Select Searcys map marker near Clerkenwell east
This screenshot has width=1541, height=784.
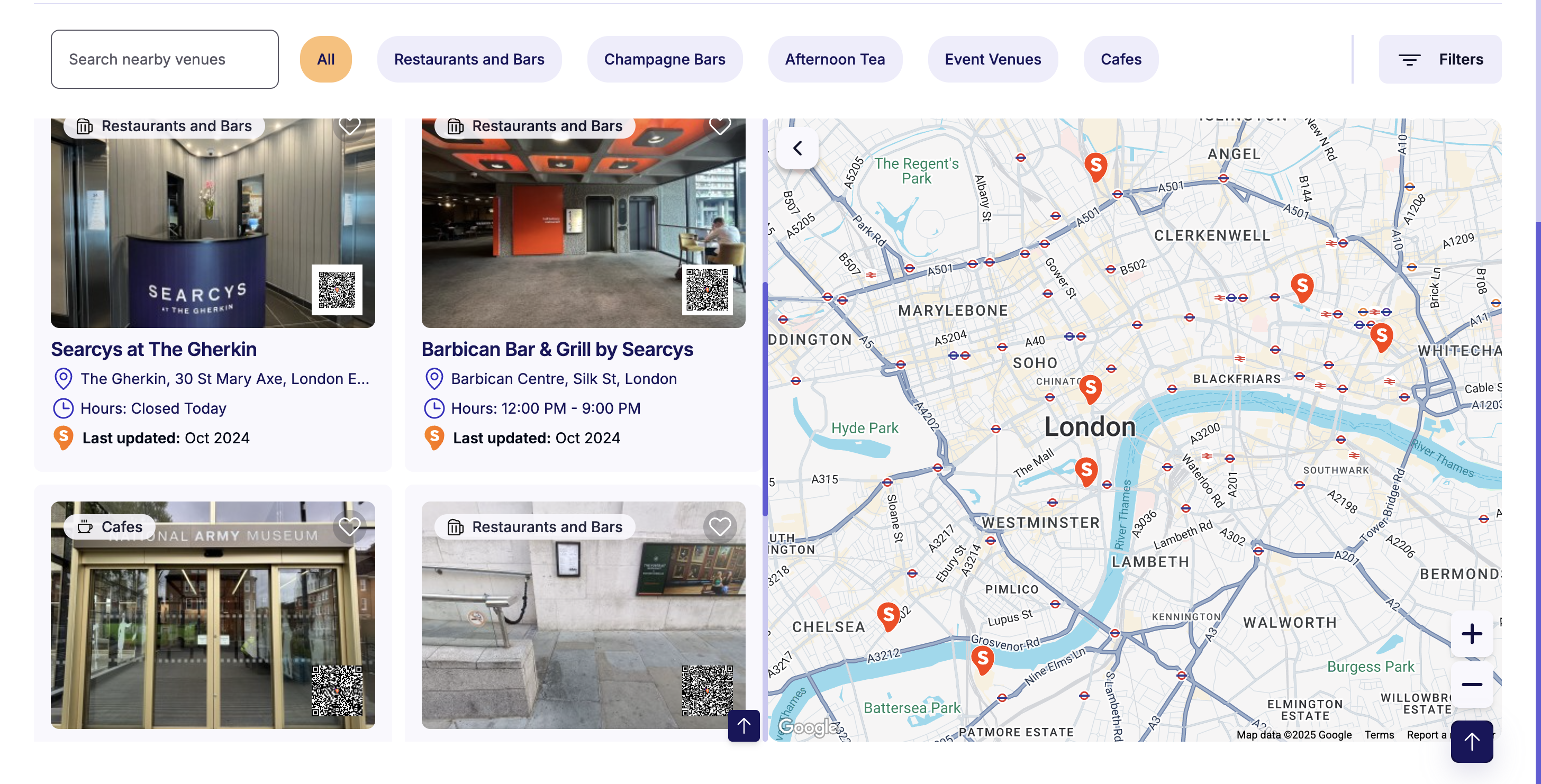pos(1302,288)
